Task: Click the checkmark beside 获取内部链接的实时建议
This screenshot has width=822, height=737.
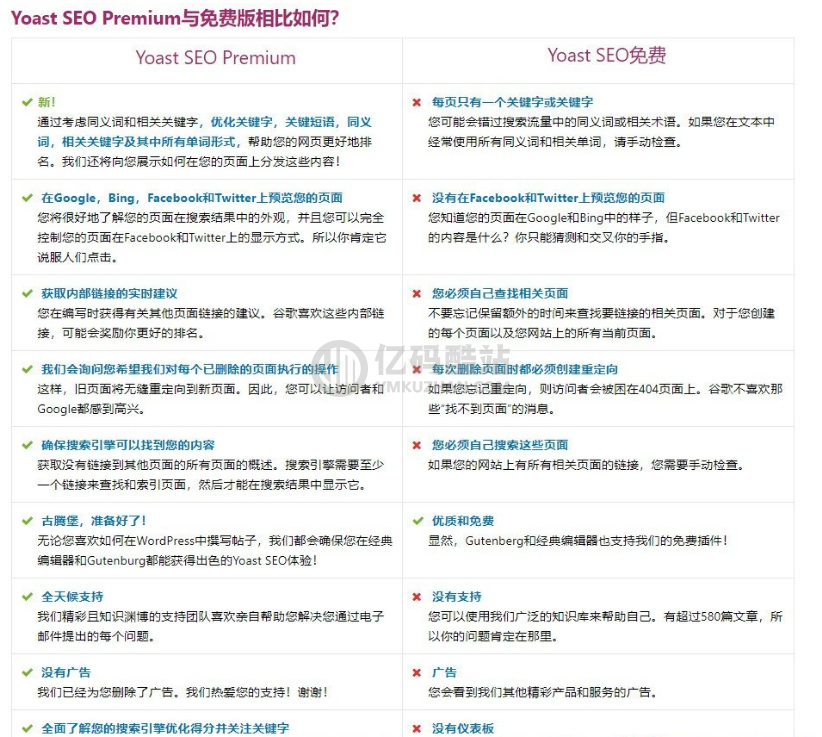Action: 27,294
